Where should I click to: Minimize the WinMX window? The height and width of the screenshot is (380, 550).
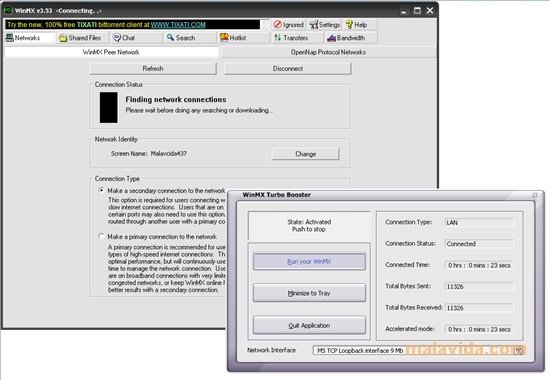pyautogui.click(x=404, y=11)
